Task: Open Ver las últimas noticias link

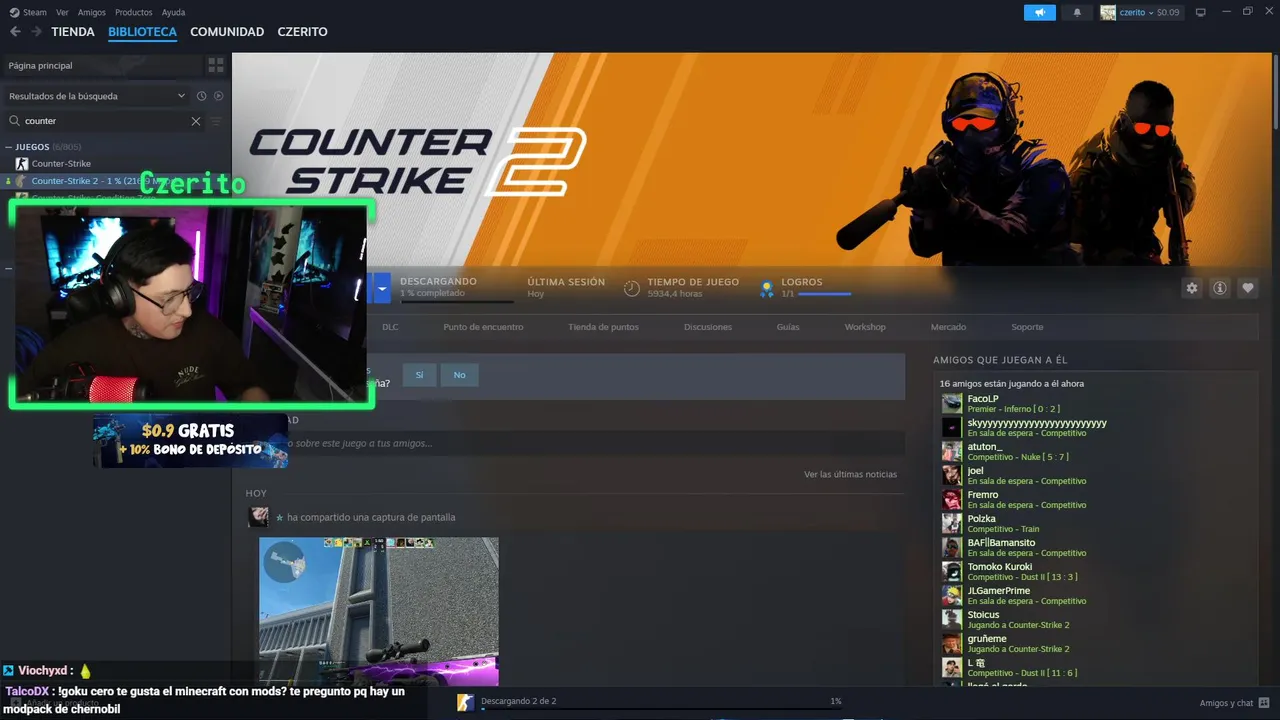Action: pyautogui.click(x=850, y=474)
